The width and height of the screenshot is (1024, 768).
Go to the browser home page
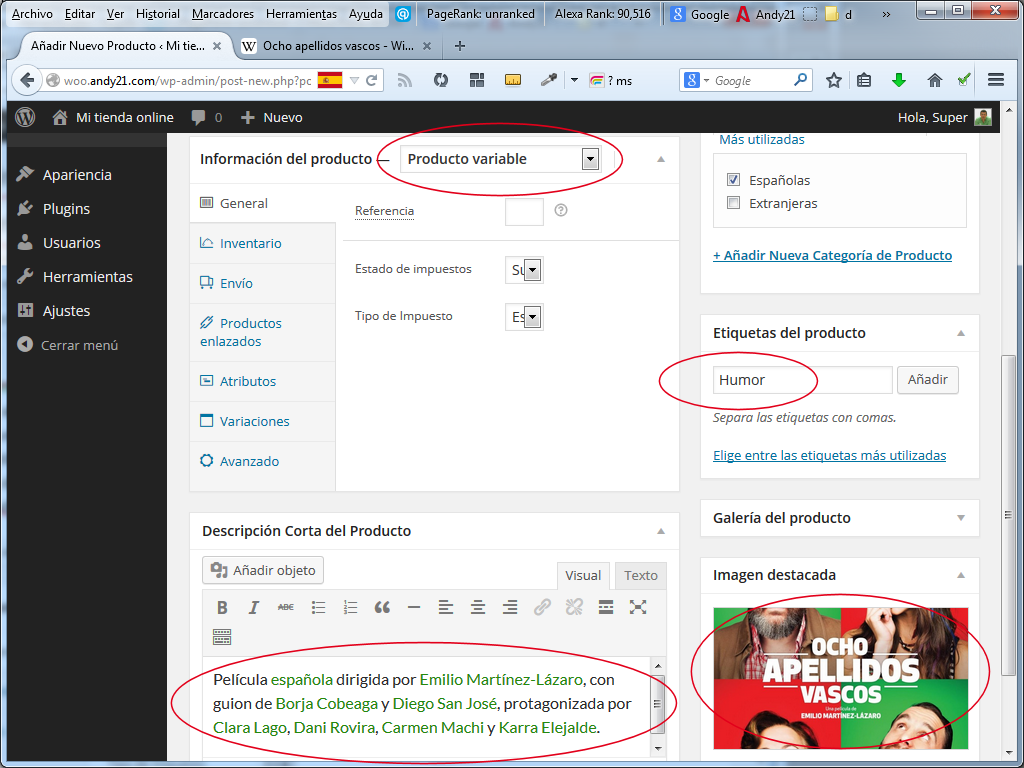(x=935, y=80)
